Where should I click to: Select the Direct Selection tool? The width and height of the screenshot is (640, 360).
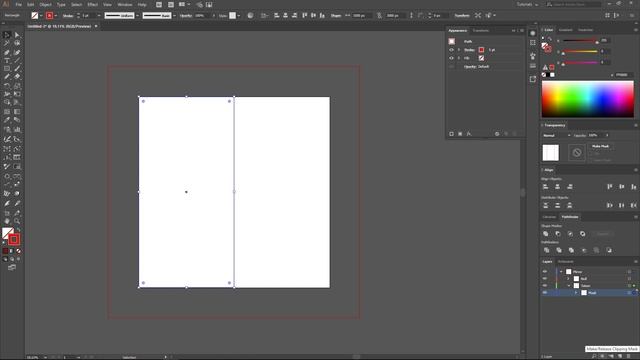(17, 35)
